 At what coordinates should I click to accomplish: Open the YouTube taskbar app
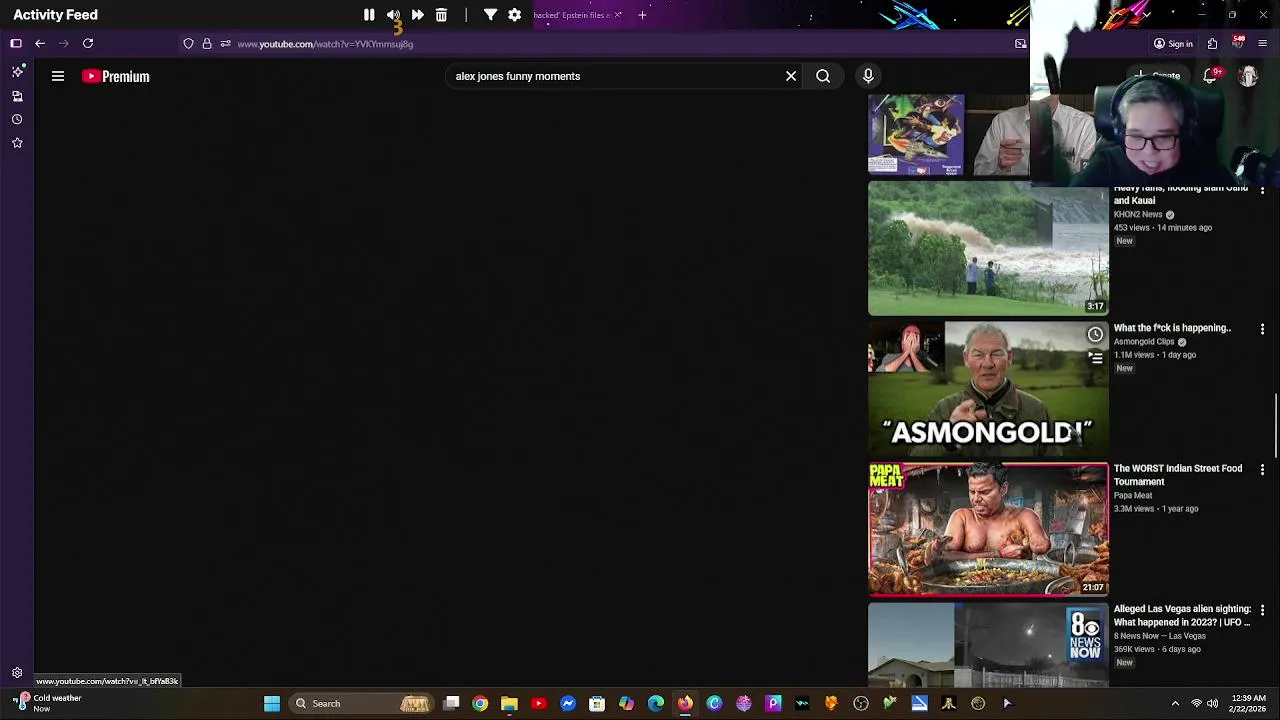[539, 703]
